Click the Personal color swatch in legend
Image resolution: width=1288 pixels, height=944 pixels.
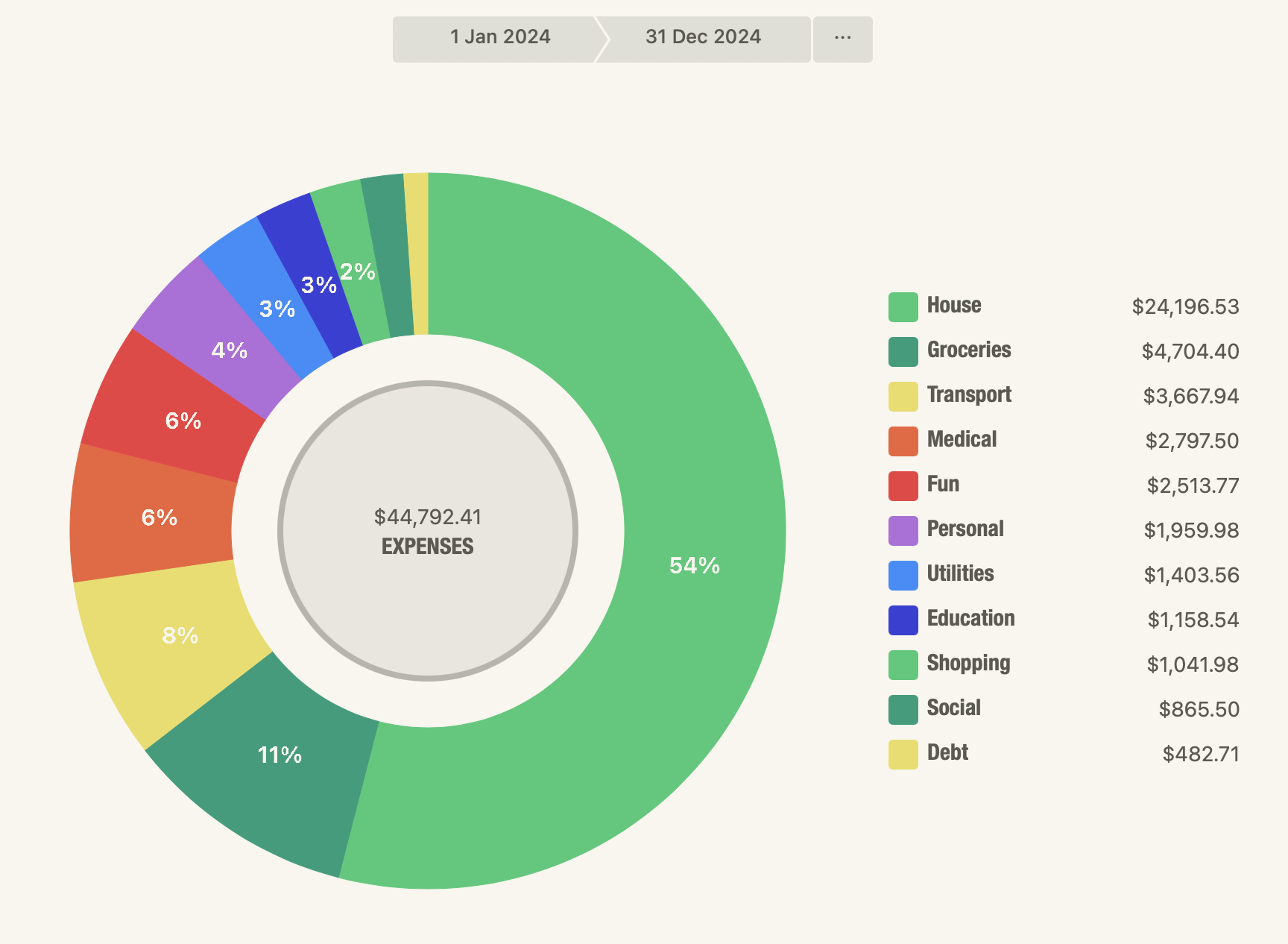903,531
